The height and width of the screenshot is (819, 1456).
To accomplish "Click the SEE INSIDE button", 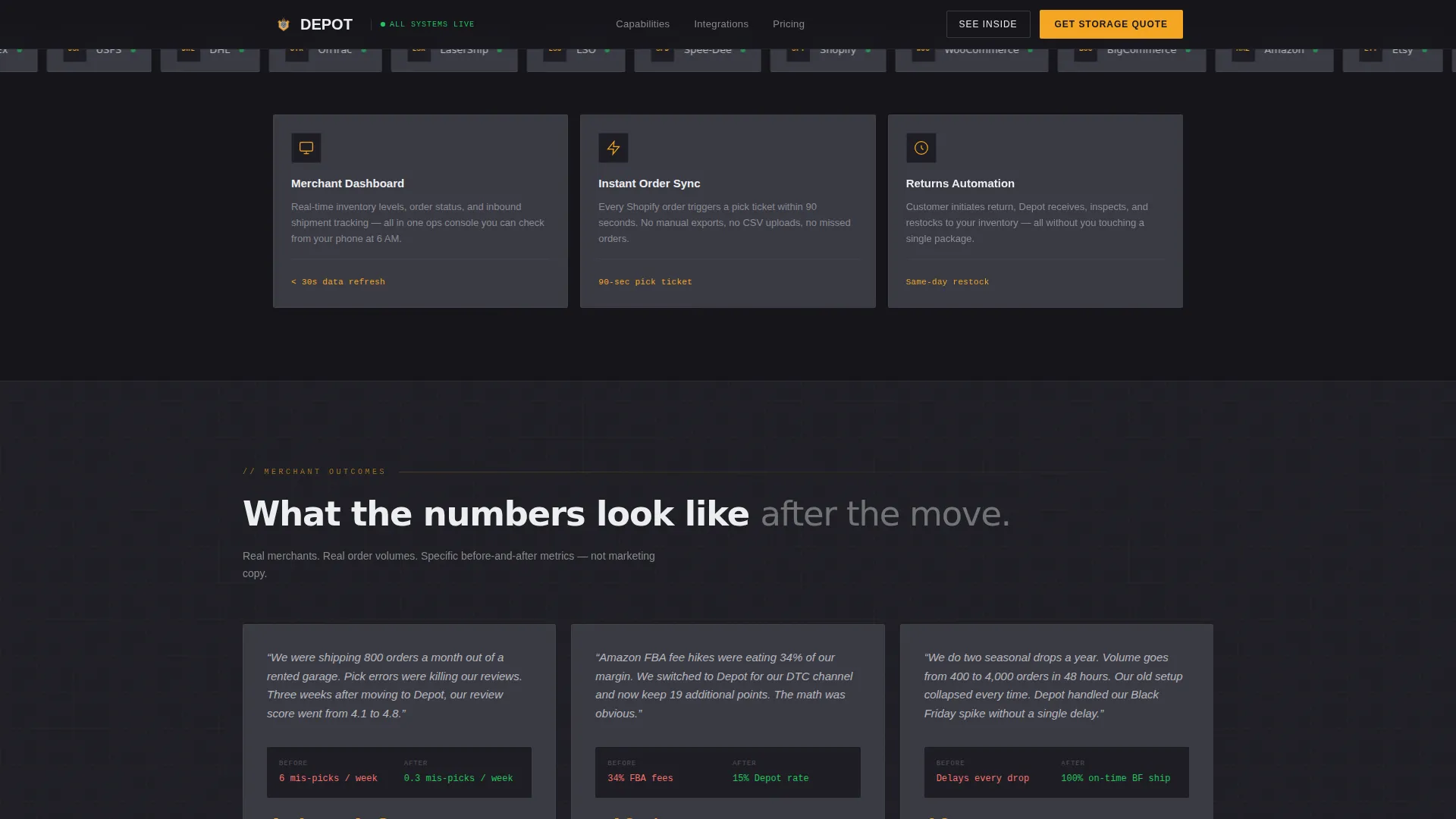I will click(988, 24).
